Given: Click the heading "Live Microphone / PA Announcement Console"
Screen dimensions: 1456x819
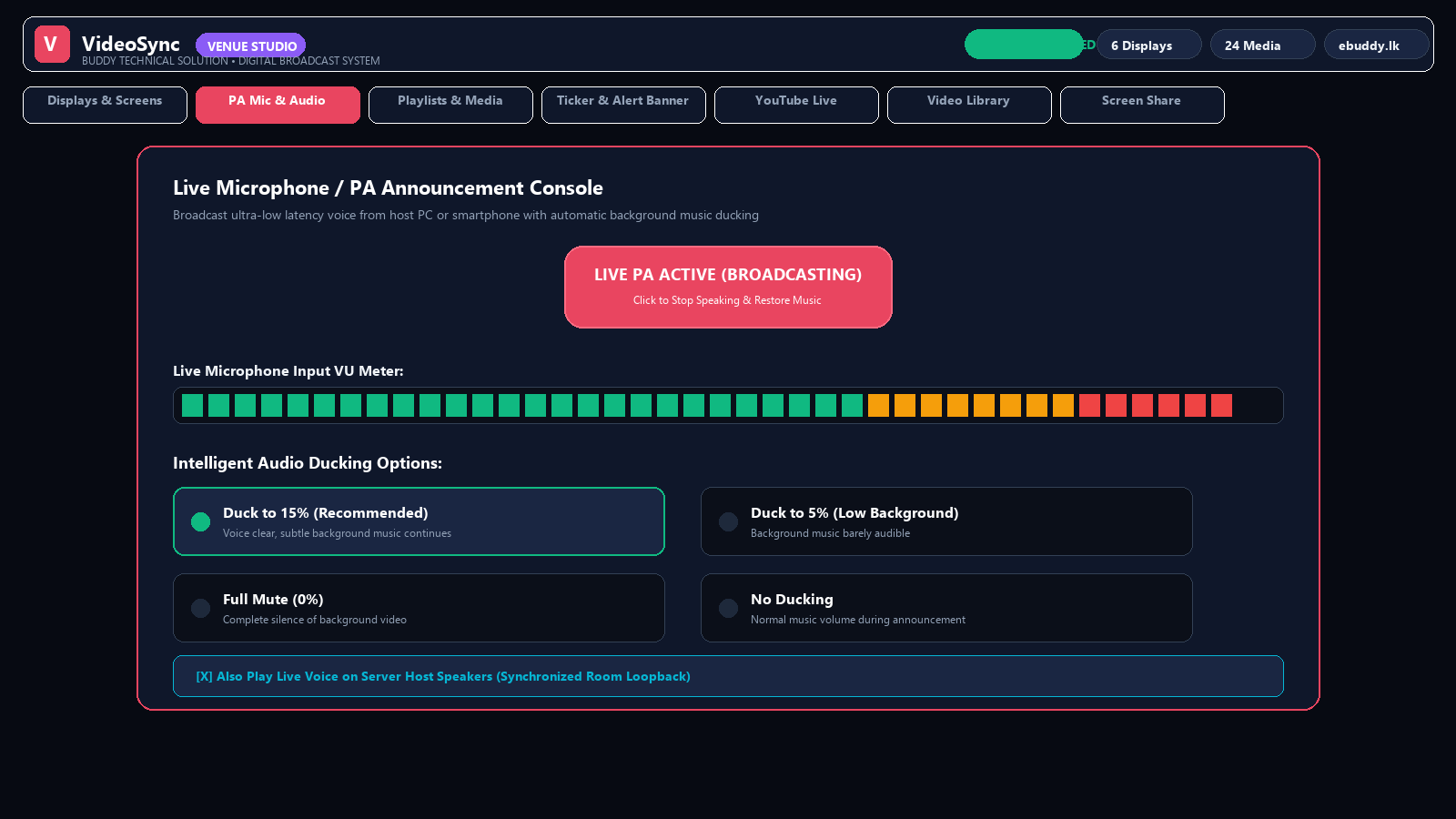Looking at the screenshot, I should [x=388, y=187].
